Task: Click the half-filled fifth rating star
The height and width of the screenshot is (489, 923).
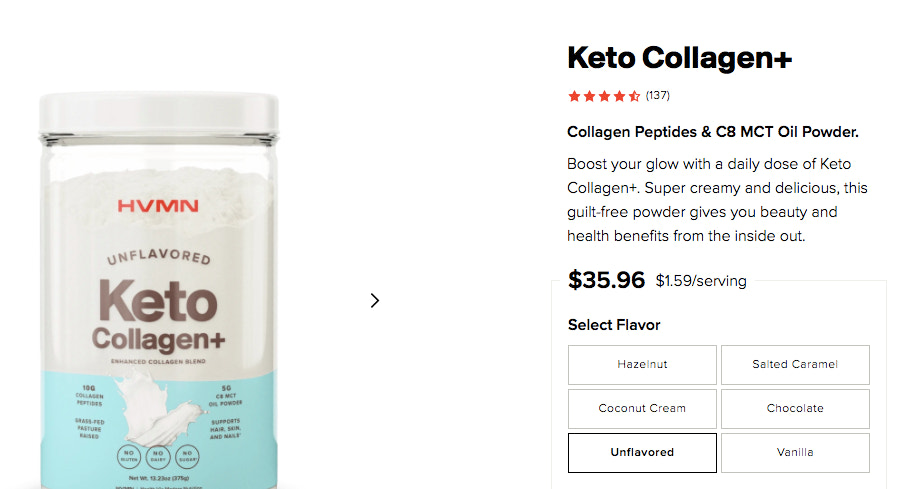Action: pos(634,96)
